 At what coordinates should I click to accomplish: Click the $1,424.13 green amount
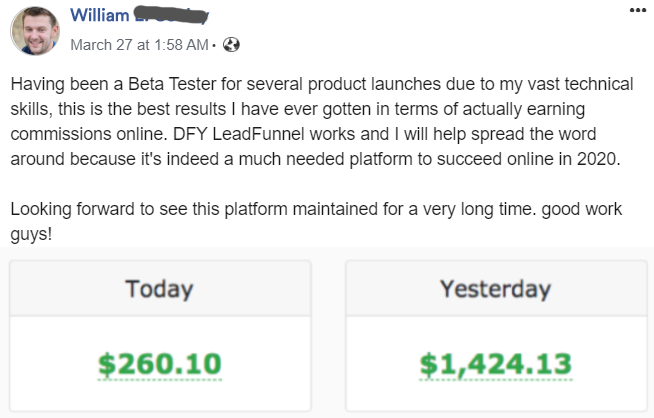point(495,364)
